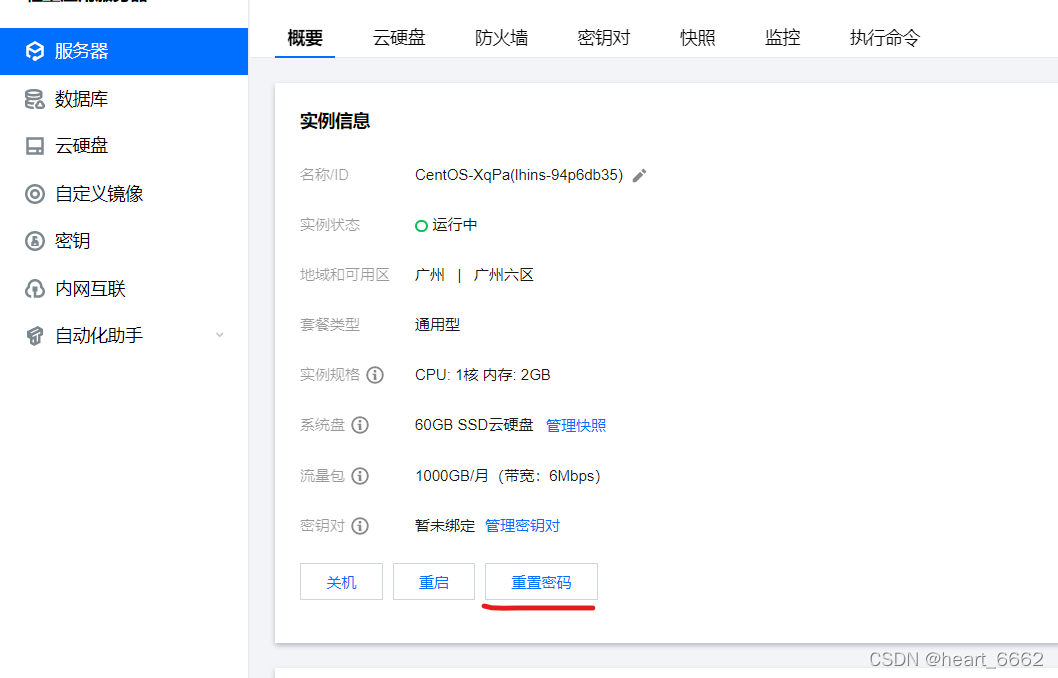Click the 名称/ID field label
Viewport: 1058px width, 678px height.
(x=324, y=175)
